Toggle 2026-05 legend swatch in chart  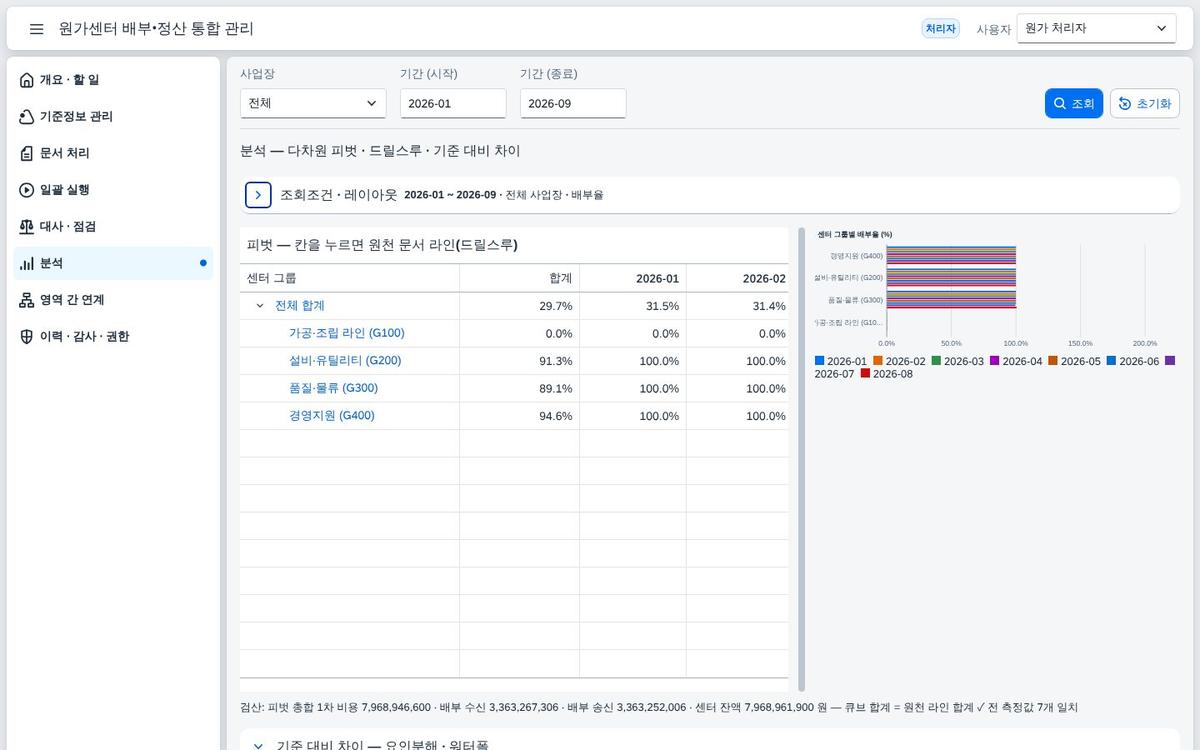[1053, 361]
